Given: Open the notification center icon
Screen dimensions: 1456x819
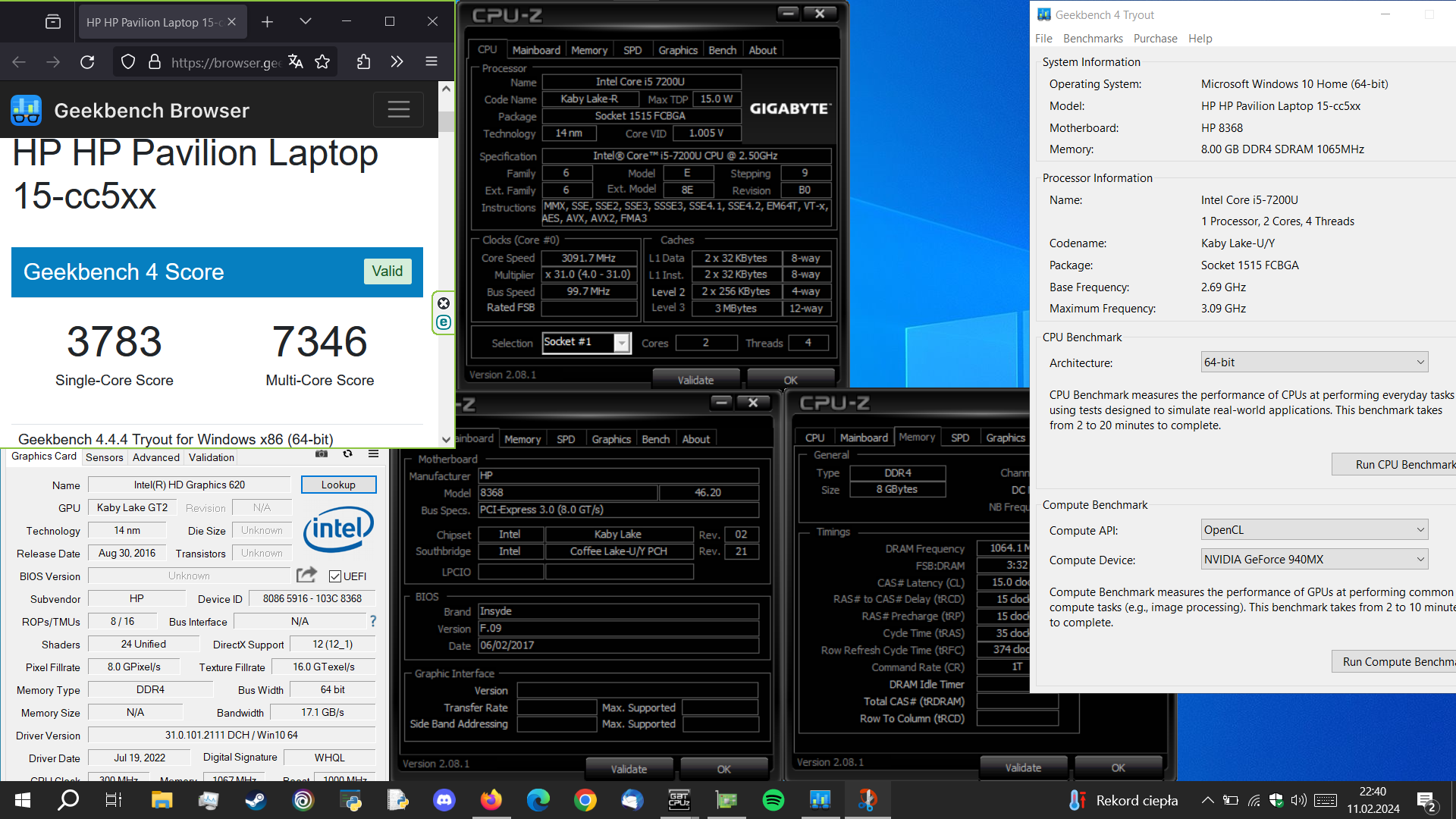Looking at the screenshot, I should tap(1426, 801).
